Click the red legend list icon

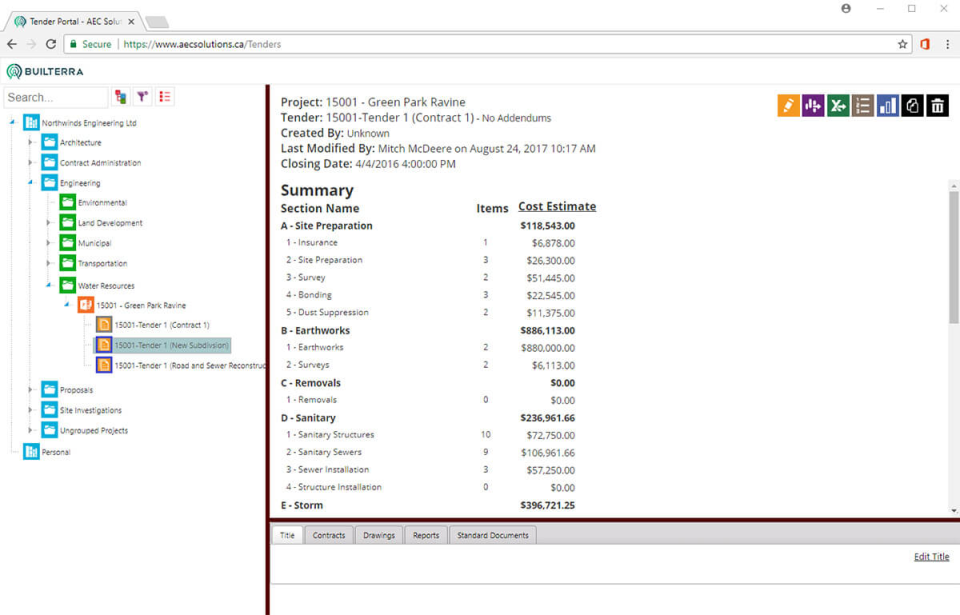coord(165,96)
